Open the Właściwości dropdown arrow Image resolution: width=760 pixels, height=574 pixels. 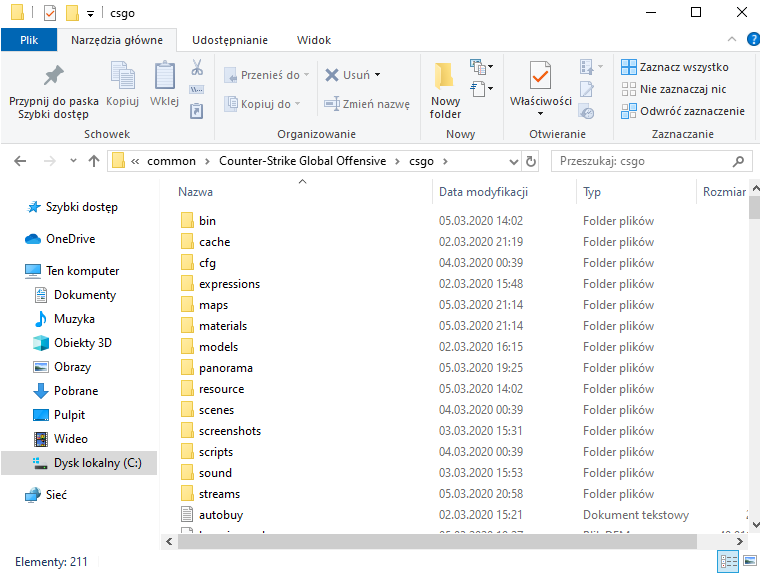tap(540, 114)
